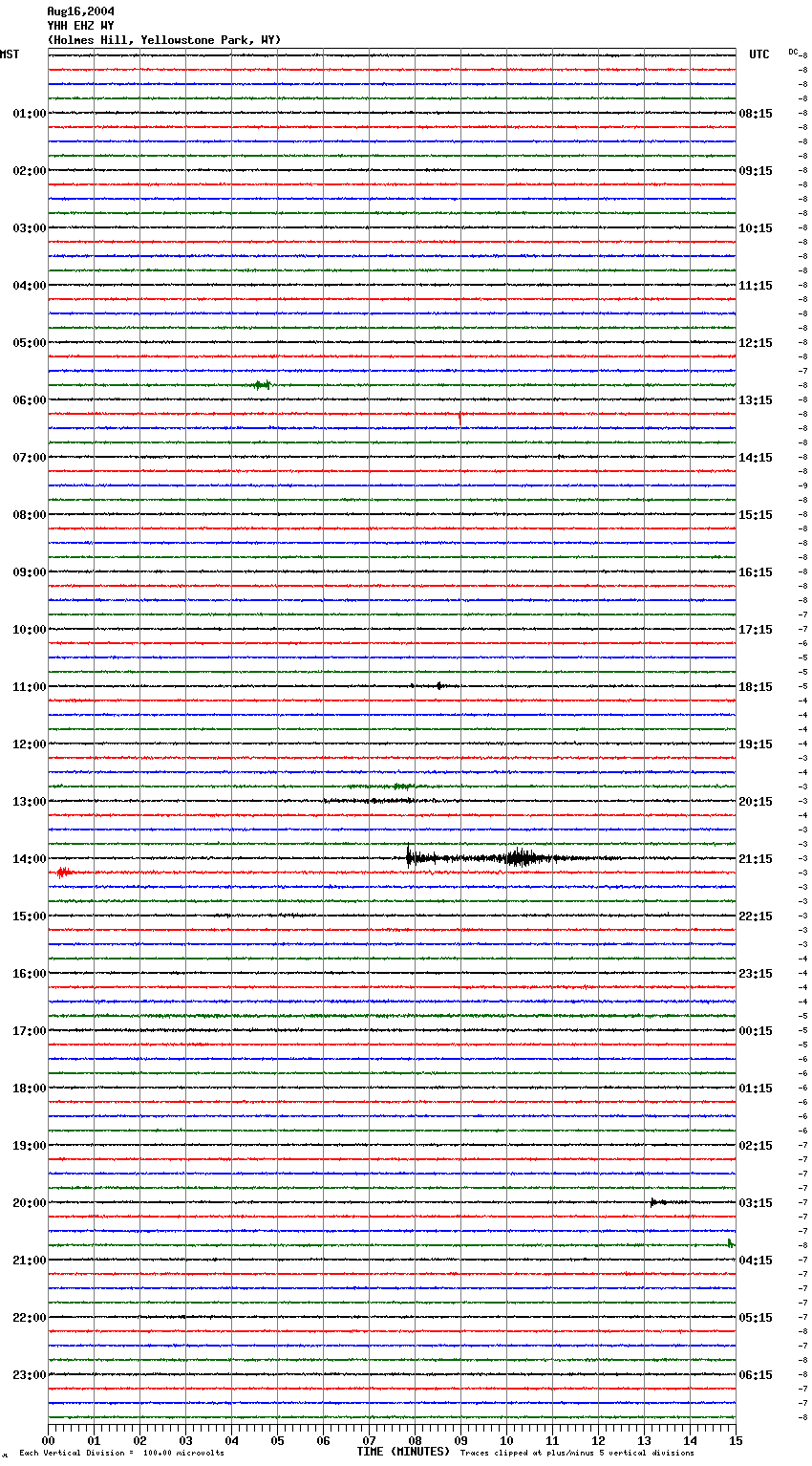The height and width of the screenshot is (1466, 812).
Task: Click the UTC time label '06:15'
Action: tap(756, 1375)
